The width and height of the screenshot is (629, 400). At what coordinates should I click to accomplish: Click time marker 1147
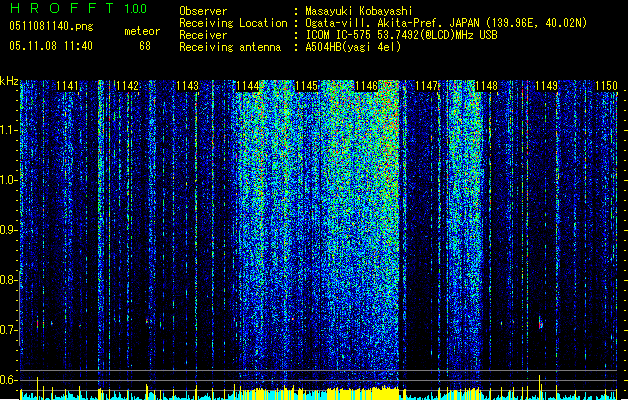pos(426,86)
